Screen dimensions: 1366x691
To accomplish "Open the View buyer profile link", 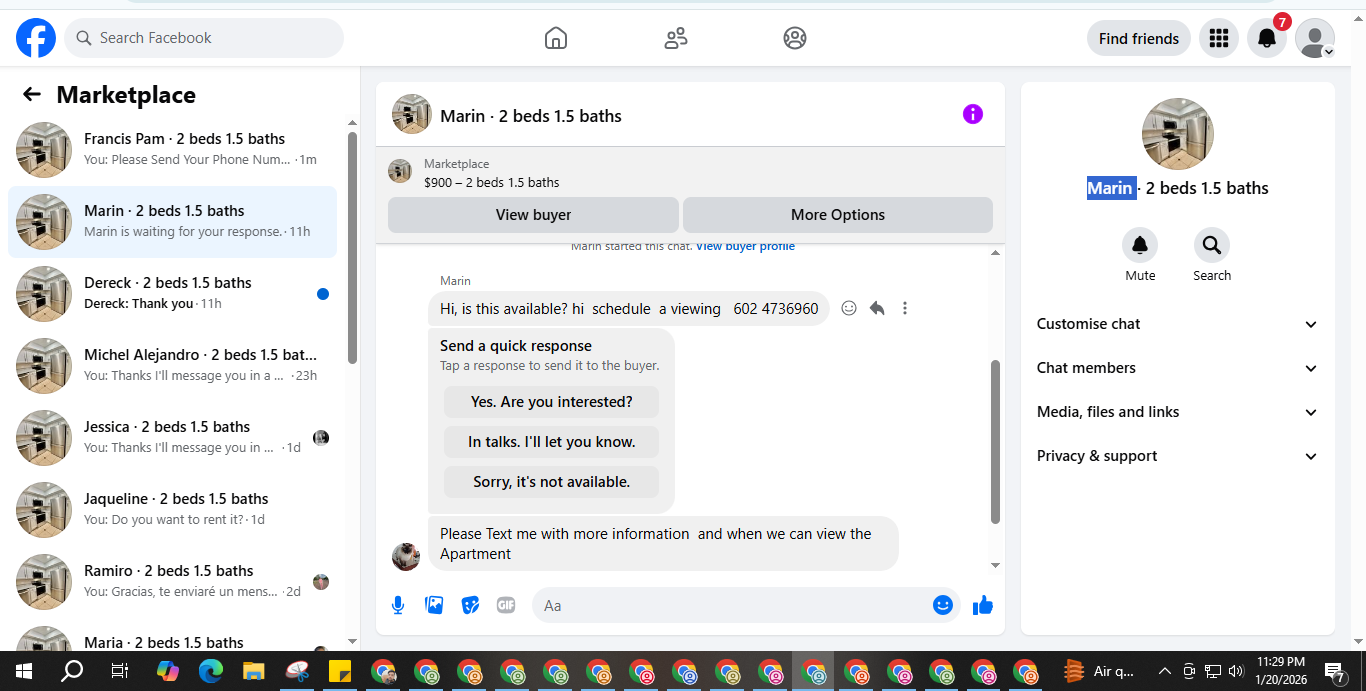I will (745, 246).
